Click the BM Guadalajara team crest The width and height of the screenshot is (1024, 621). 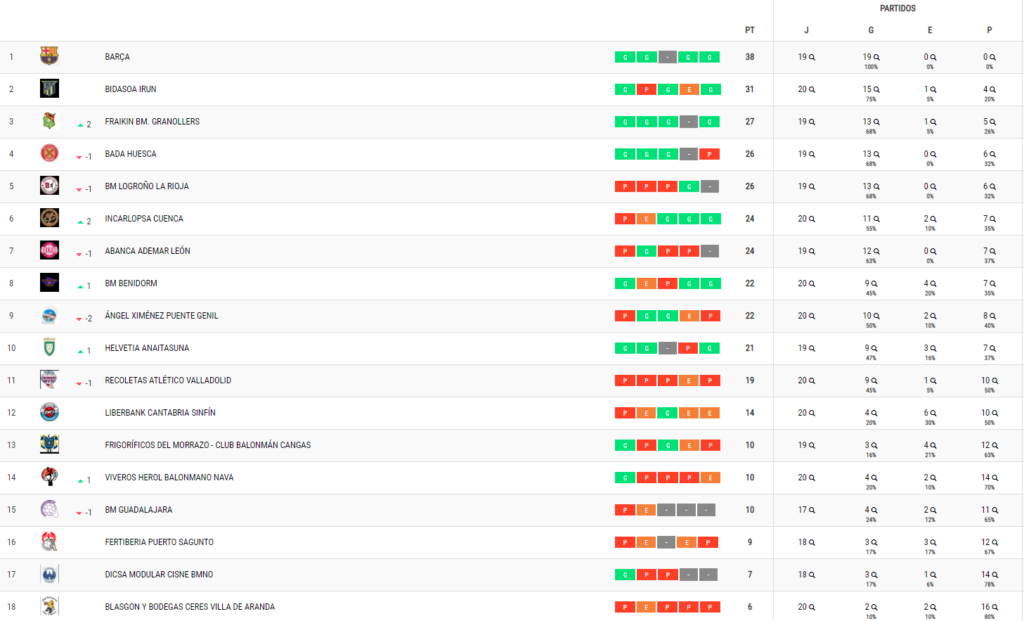click(49, 509)
